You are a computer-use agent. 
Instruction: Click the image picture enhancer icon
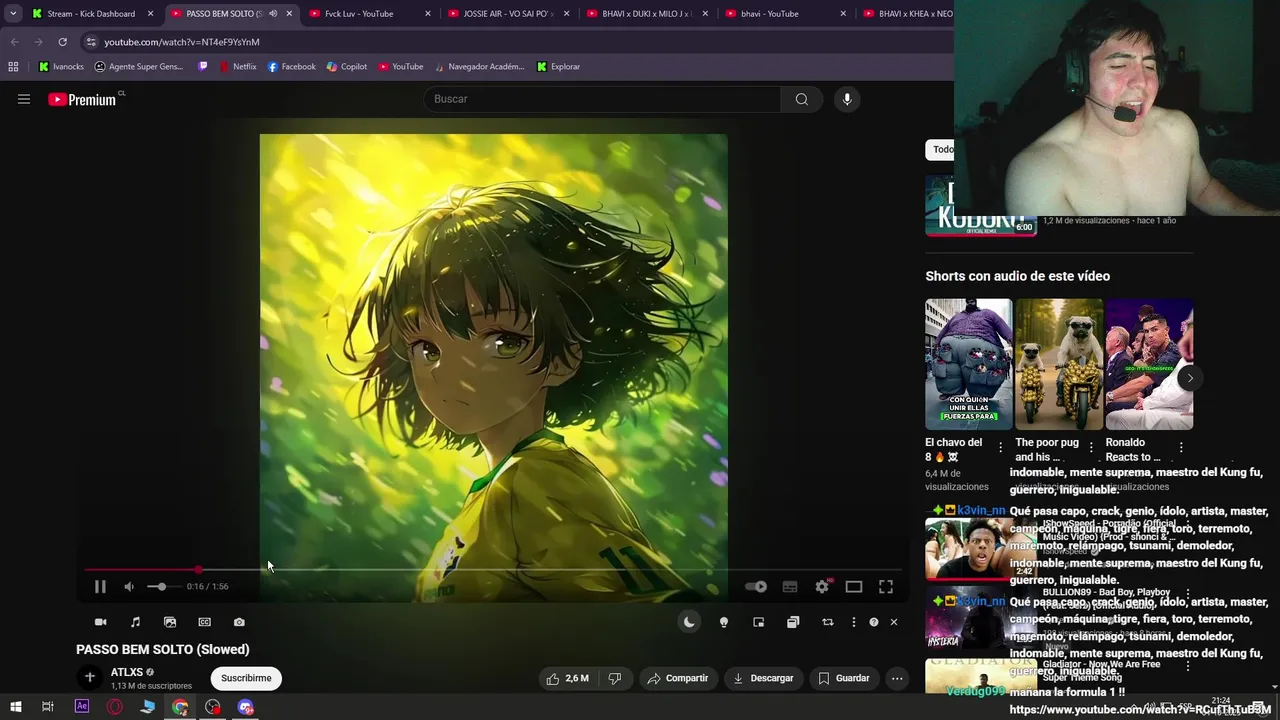(170, 622)
